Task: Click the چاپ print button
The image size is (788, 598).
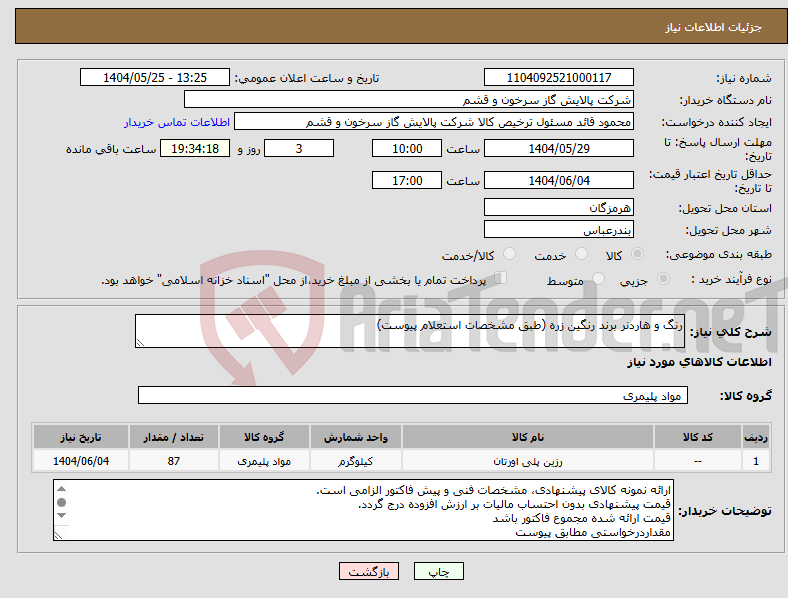Action: pyautogui.click(x=439, y=571)
